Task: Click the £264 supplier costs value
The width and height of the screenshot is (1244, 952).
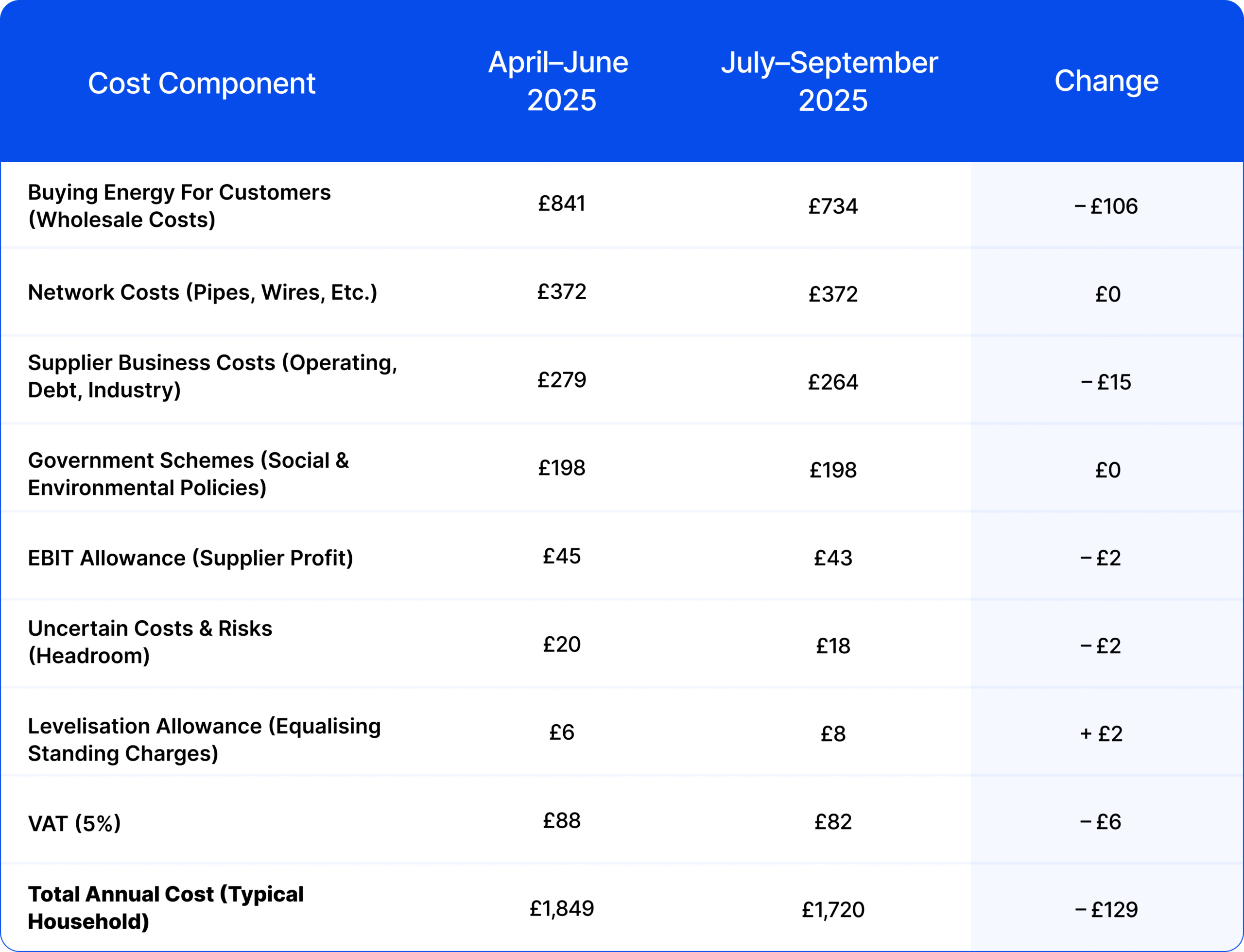Action: (833, 382)
